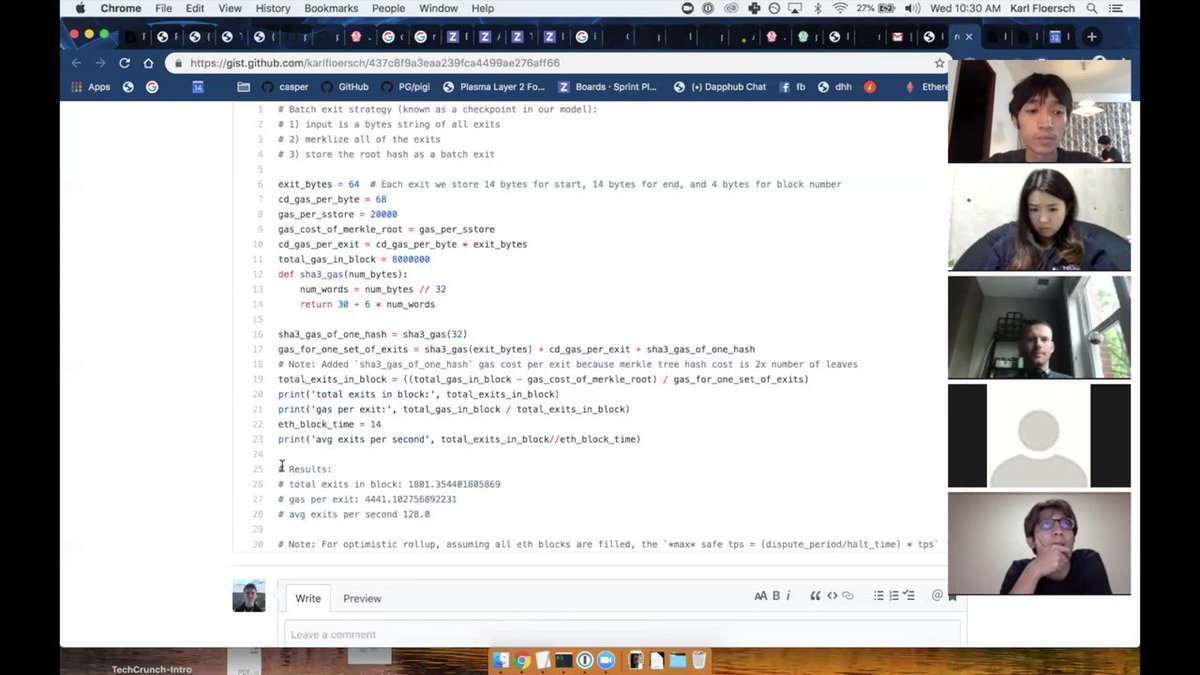
Task: Bookmark this page with the star icon
Action: [939, 63]
